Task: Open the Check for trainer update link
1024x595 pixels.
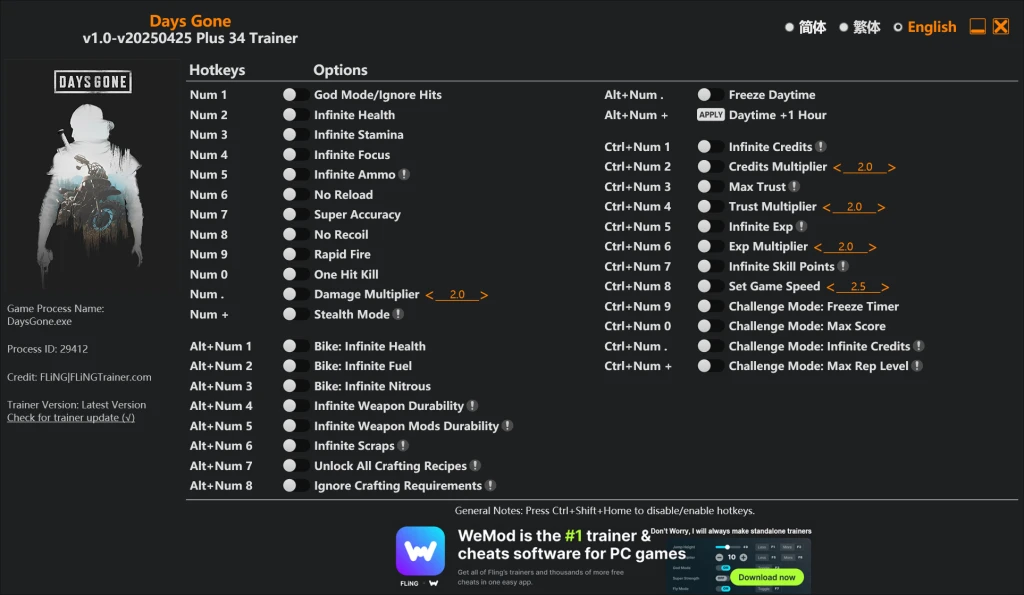Action: point(71,418)
